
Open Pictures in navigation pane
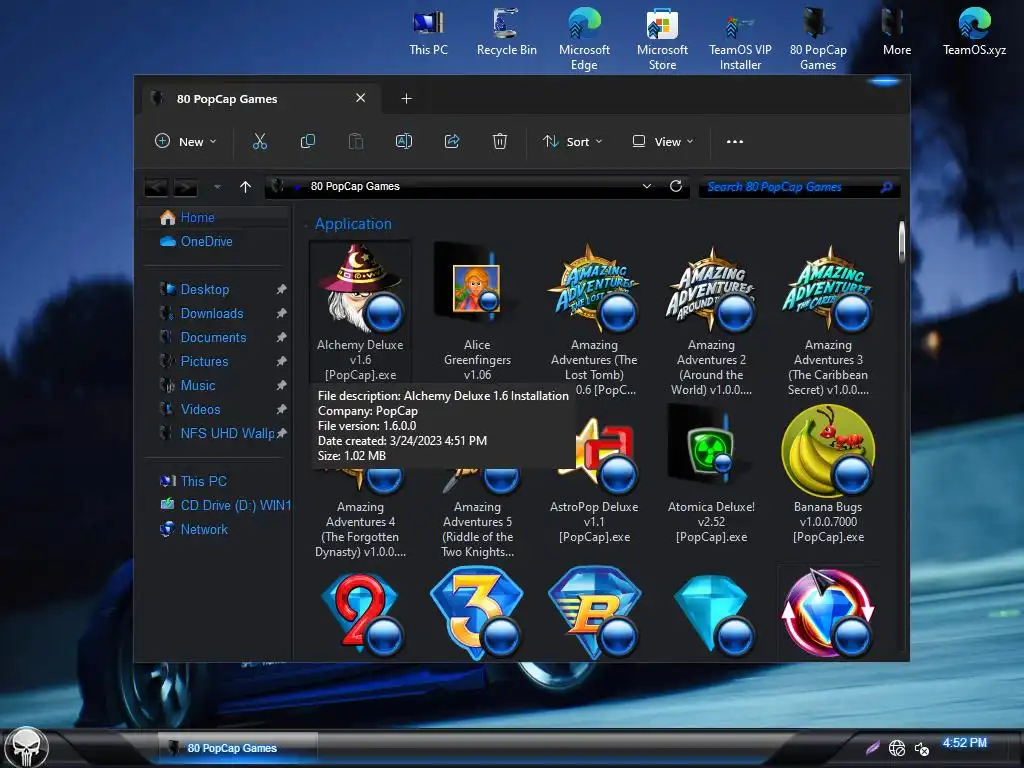tap(204, 362)
